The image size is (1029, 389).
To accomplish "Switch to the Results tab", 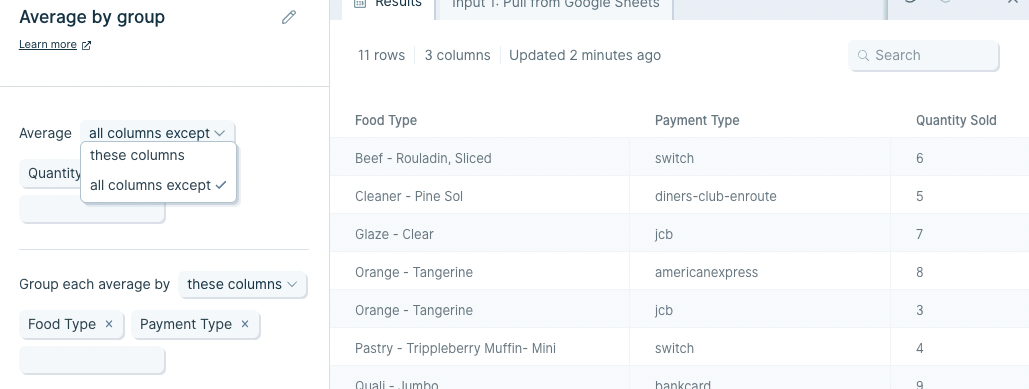I will (x=388, y=5).
